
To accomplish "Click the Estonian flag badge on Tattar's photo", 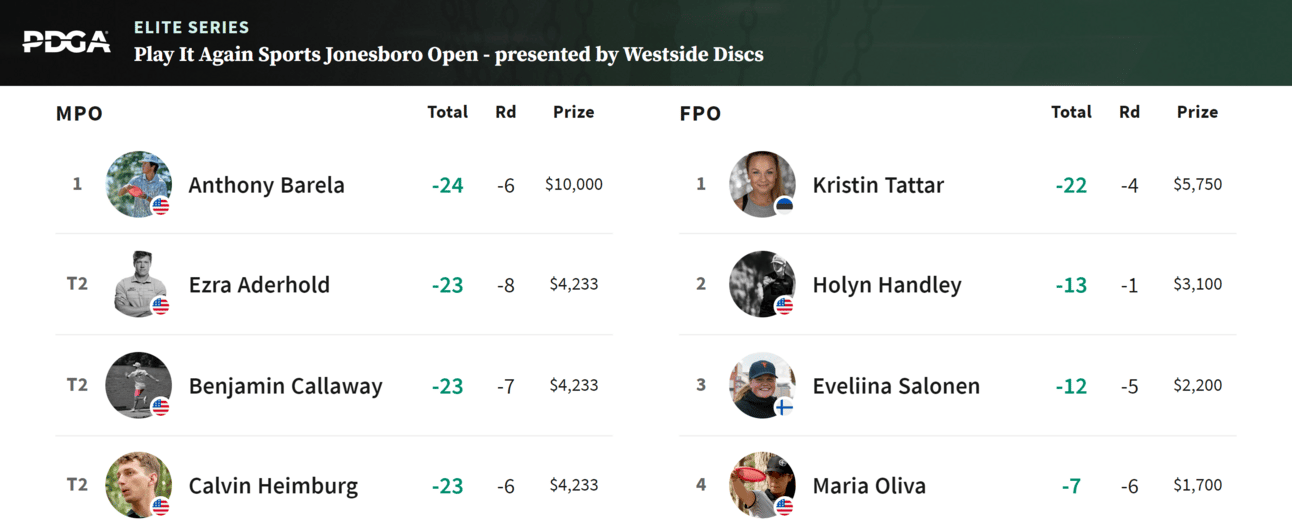I will point(785,206).
